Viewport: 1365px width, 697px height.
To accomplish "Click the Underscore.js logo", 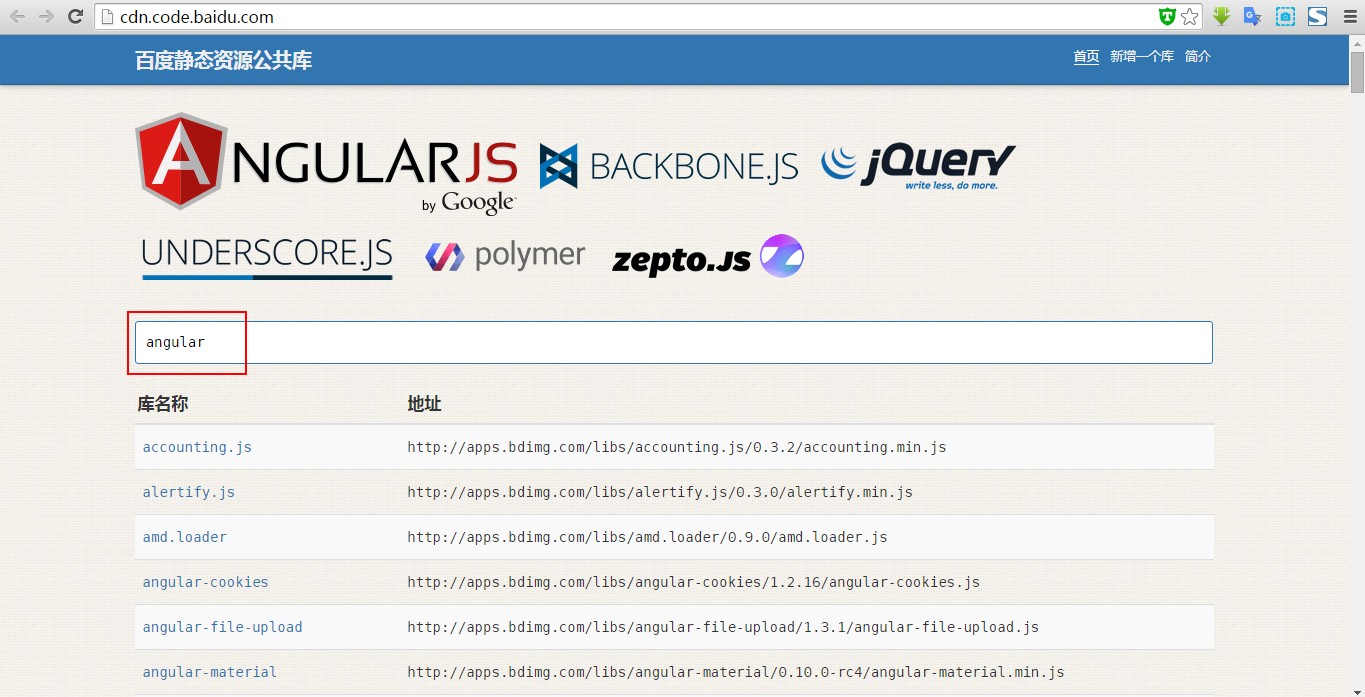I will [267, 257].
